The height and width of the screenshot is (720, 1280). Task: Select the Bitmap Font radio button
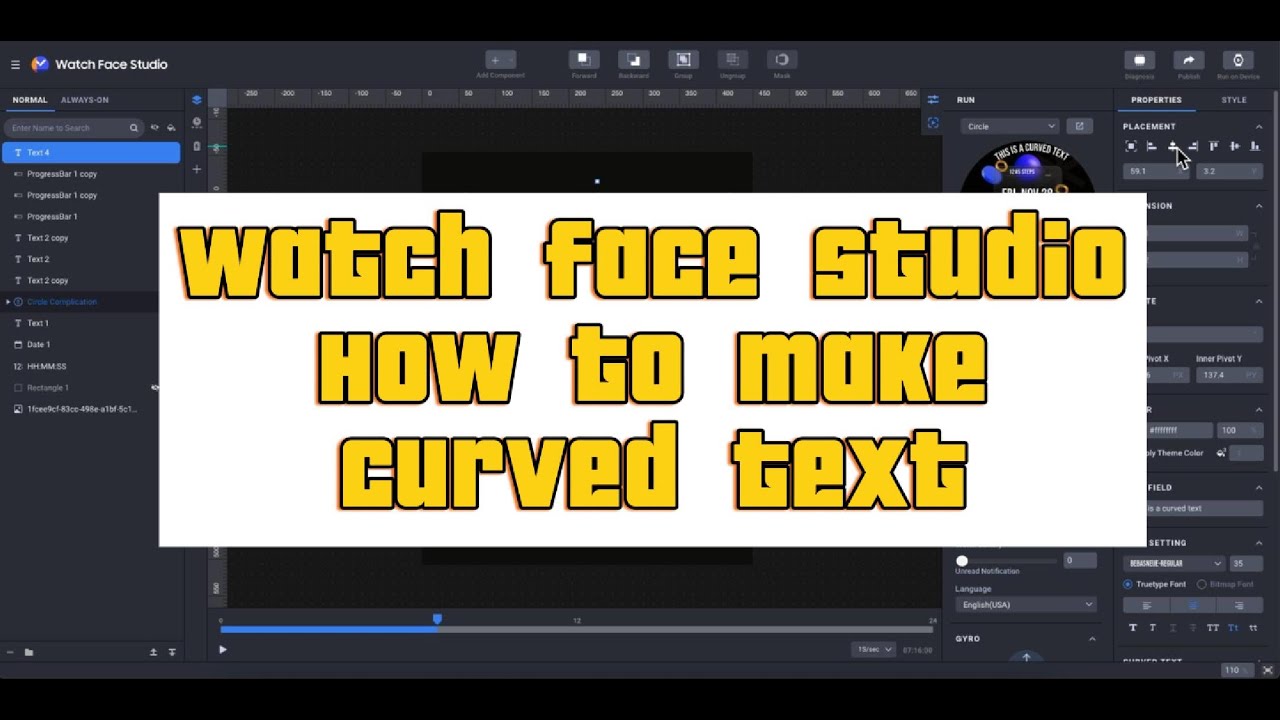tap(1202, 584)
